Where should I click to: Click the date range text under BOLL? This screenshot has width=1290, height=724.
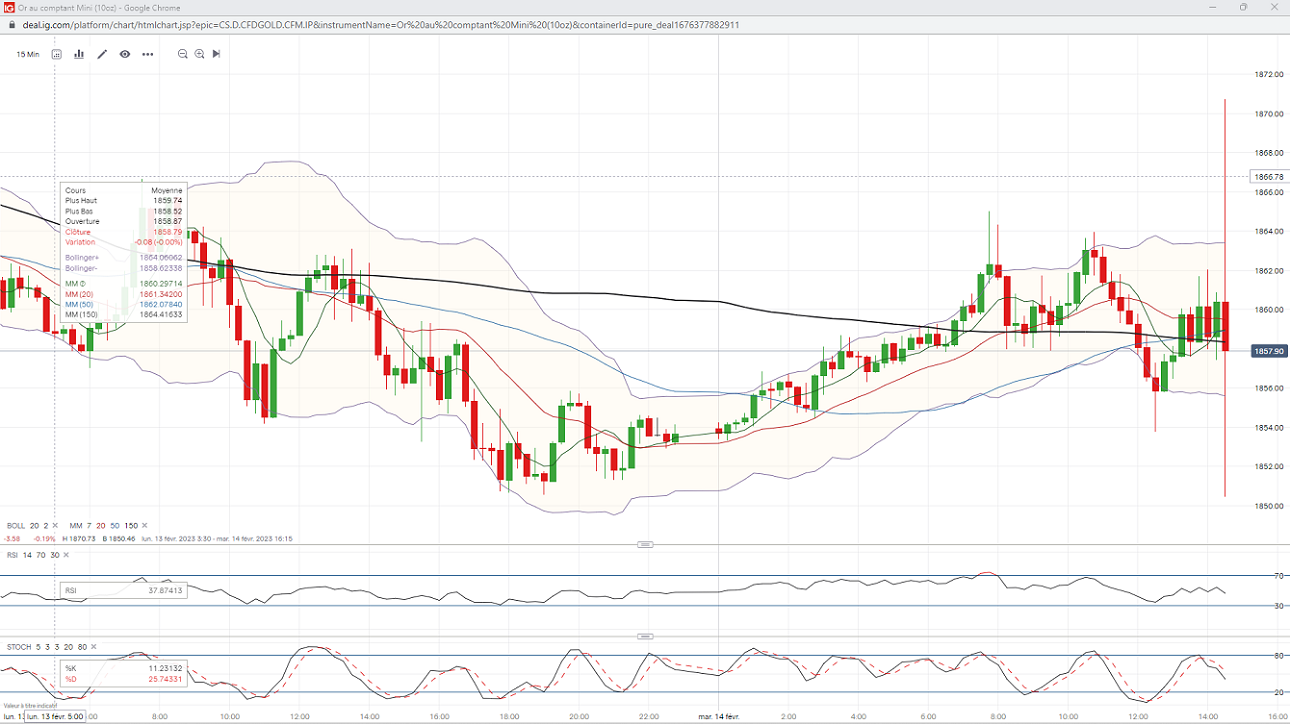pos(217,538)
